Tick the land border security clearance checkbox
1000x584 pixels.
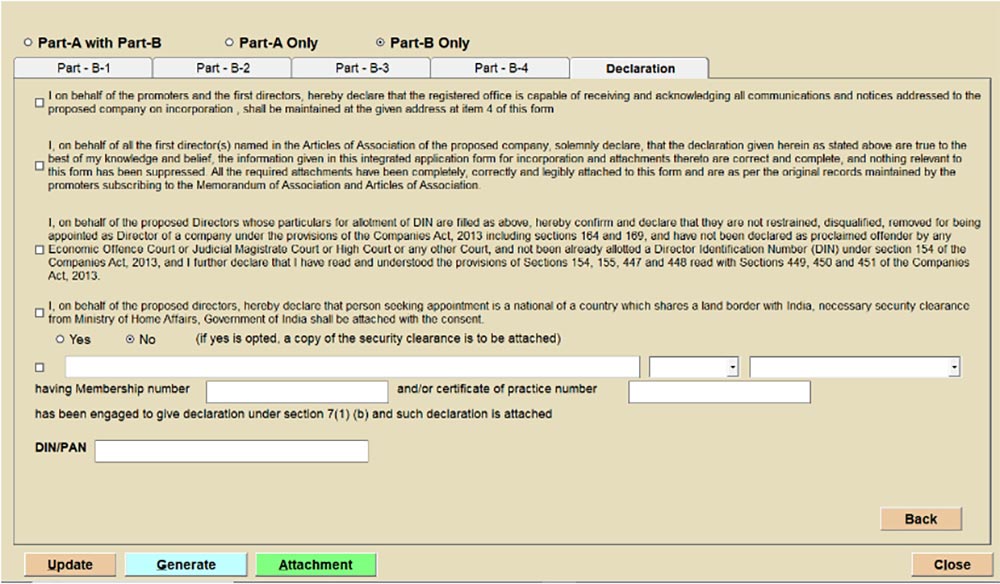[x=39, y=313]
